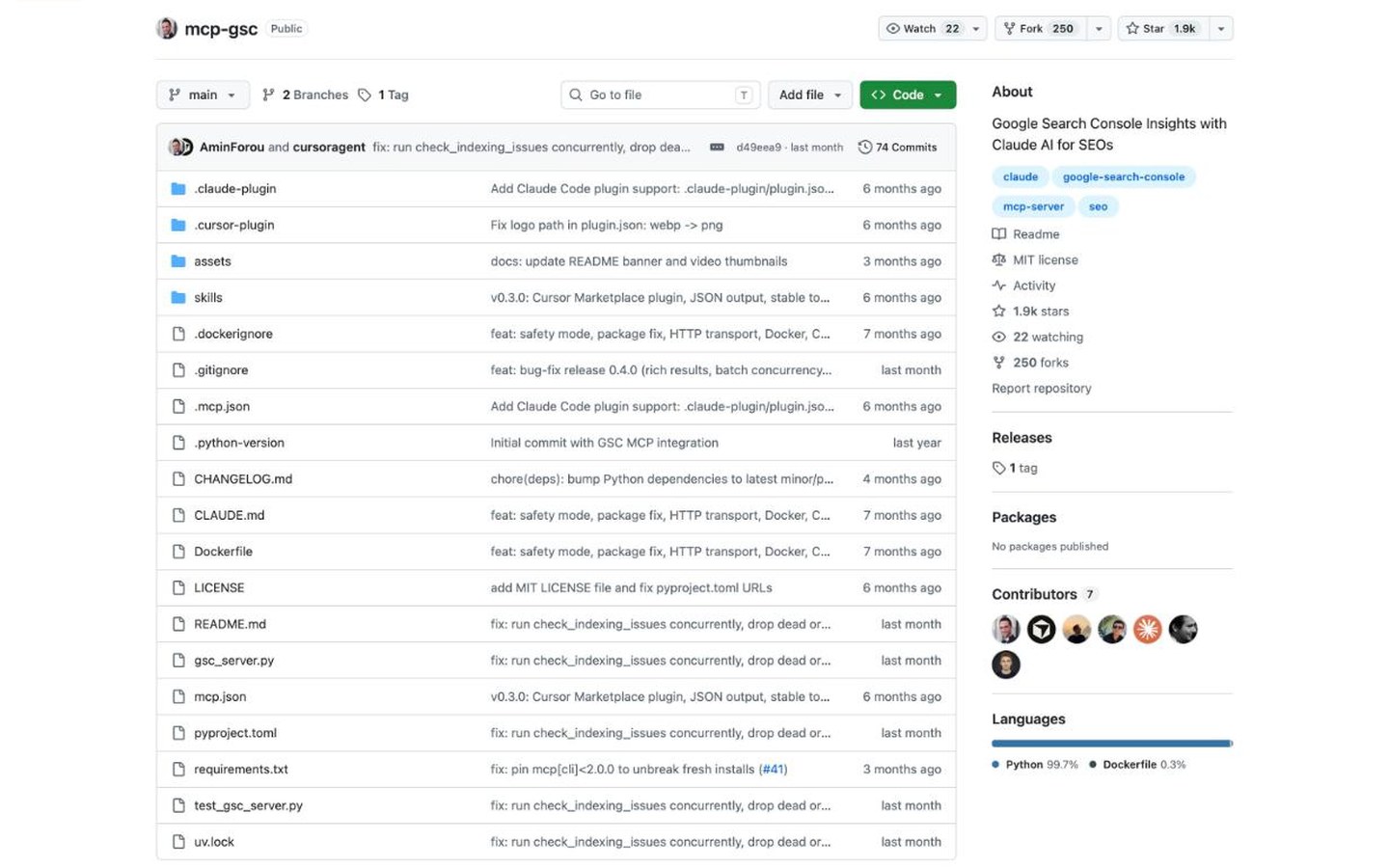Open the 74 Commits history
This screenshot has height=868, width=1389.
[x=897, y=148]
